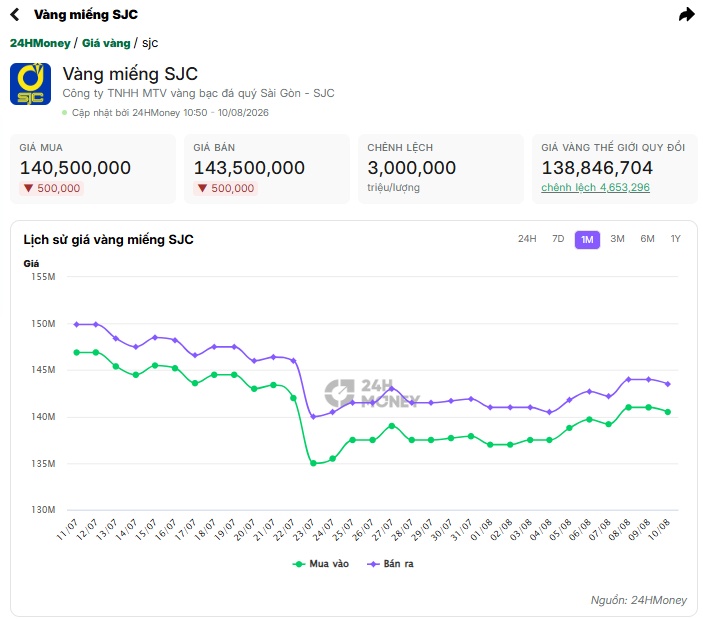Click the down 500,000 badge under GIÁ BÁN
This screenshot has height=619, width=703.
226,188
